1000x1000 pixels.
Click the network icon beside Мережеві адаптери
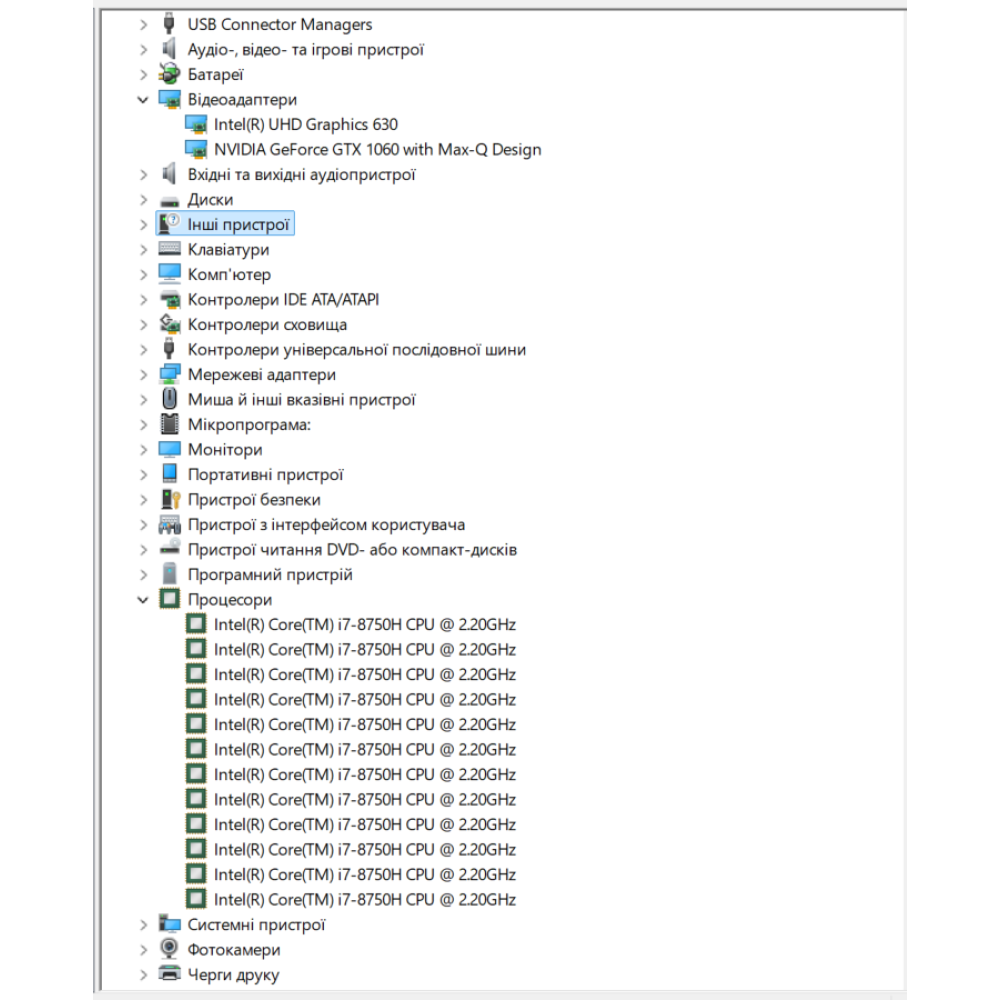coord(170,374)
